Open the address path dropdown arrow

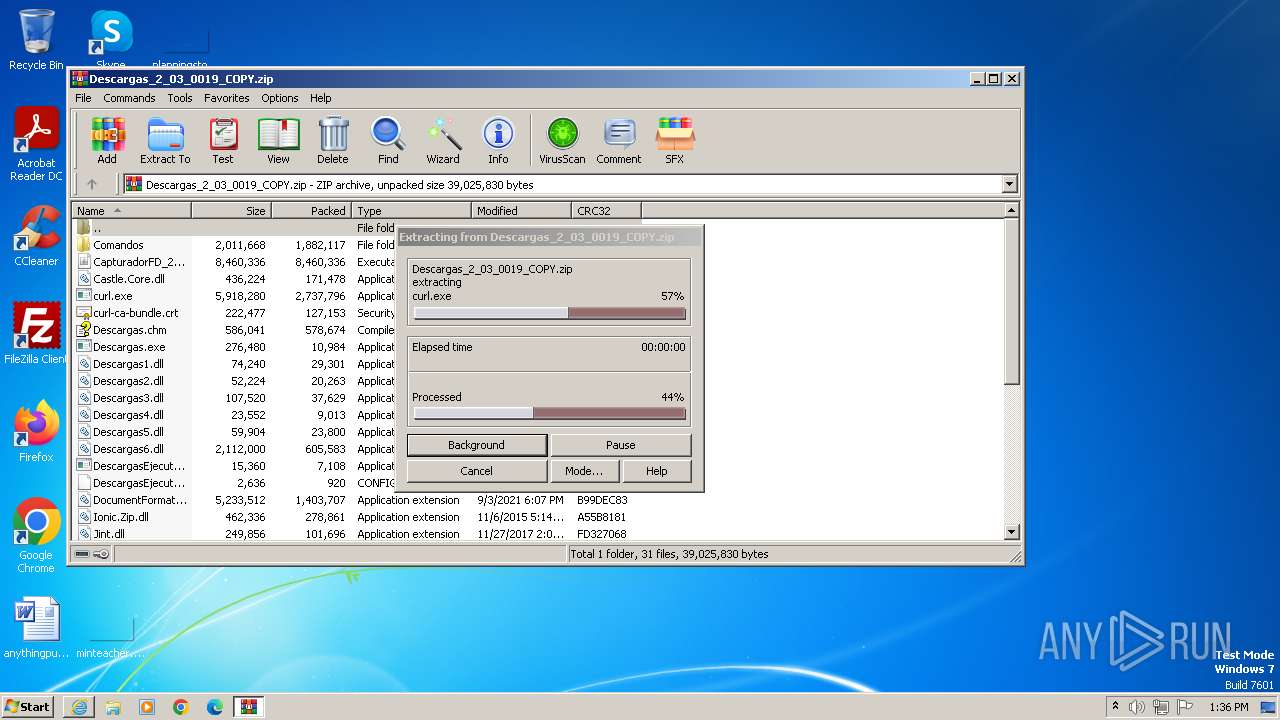pos(1009,184)
